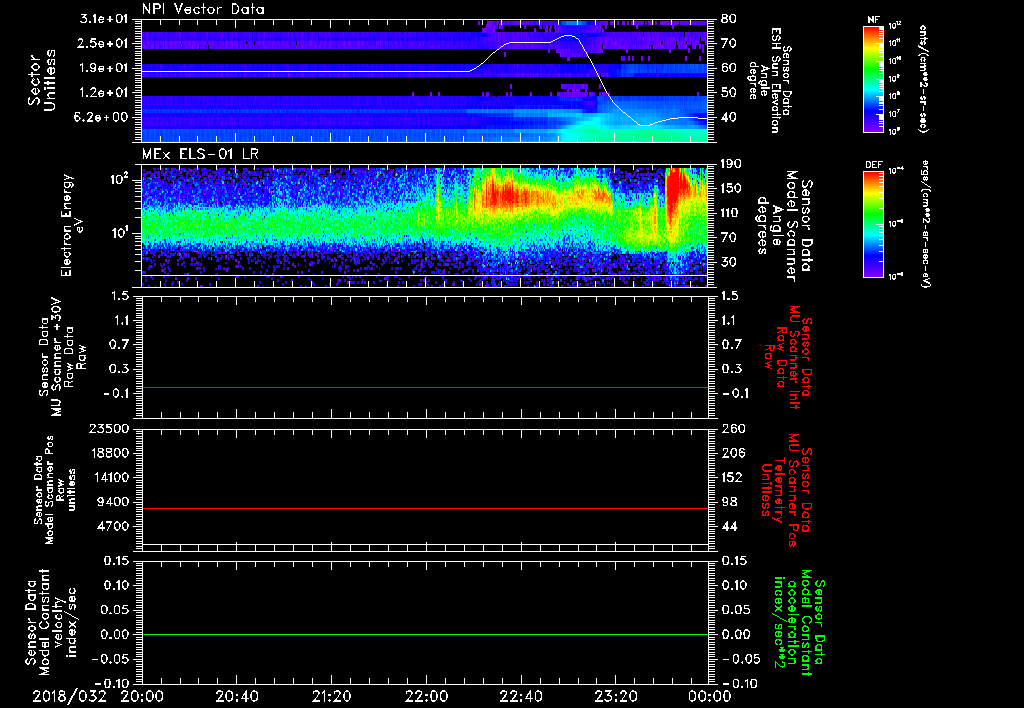Click the red 'MU Scanner Inh Raw Data' label
The width and height of the screenshot is (1024, 708).
pos(786,357)
